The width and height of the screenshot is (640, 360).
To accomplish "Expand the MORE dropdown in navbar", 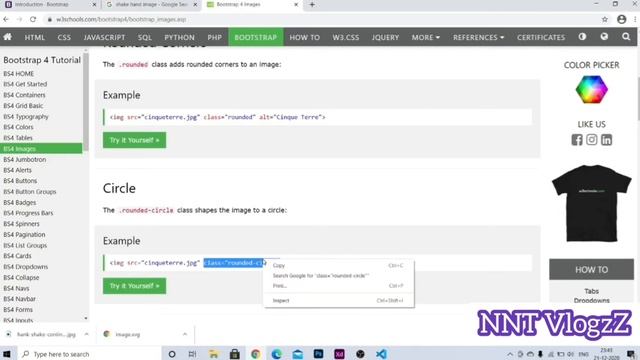I will pos(425,37).
